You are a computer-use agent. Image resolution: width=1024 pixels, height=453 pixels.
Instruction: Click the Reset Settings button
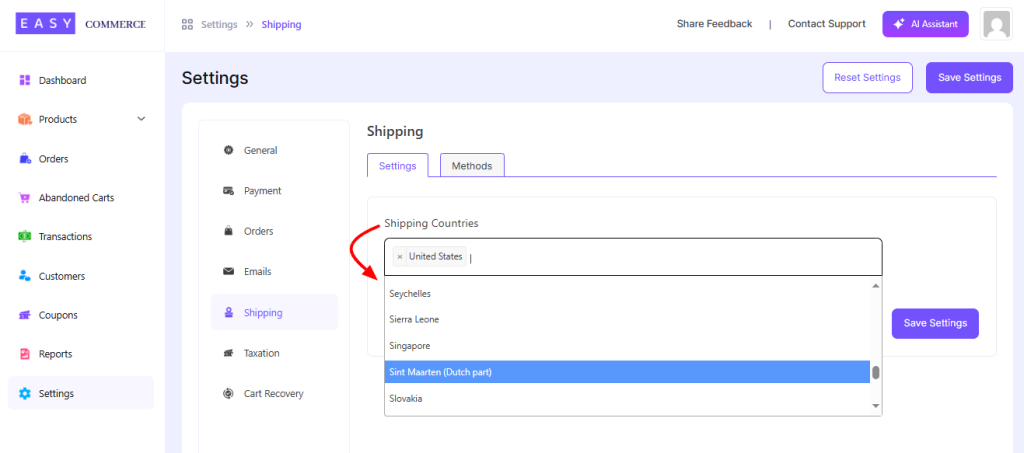coord(867,78)
